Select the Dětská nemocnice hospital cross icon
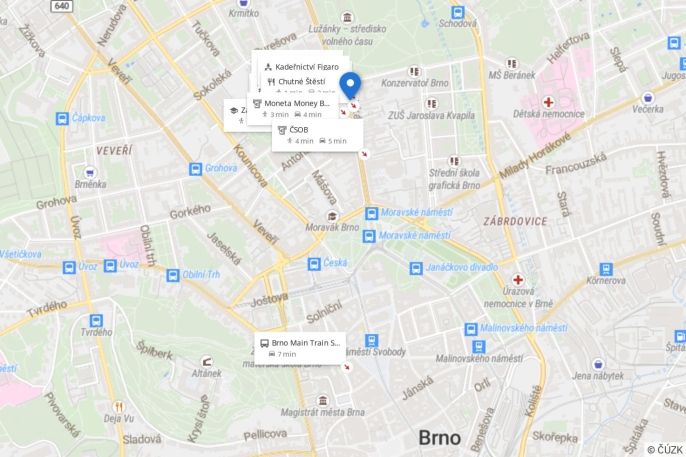 (548, 102)
